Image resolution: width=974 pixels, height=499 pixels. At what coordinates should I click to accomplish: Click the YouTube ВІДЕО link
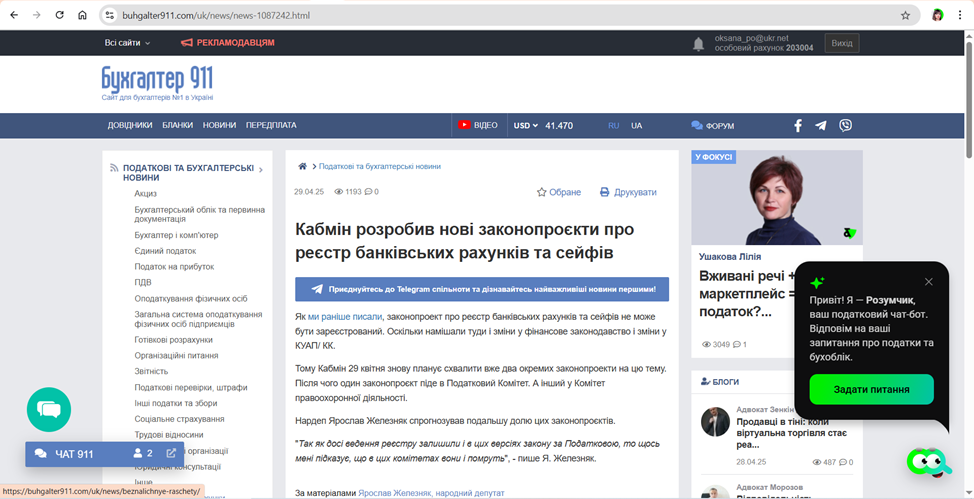pyautogui.click(x=477, y=126)
